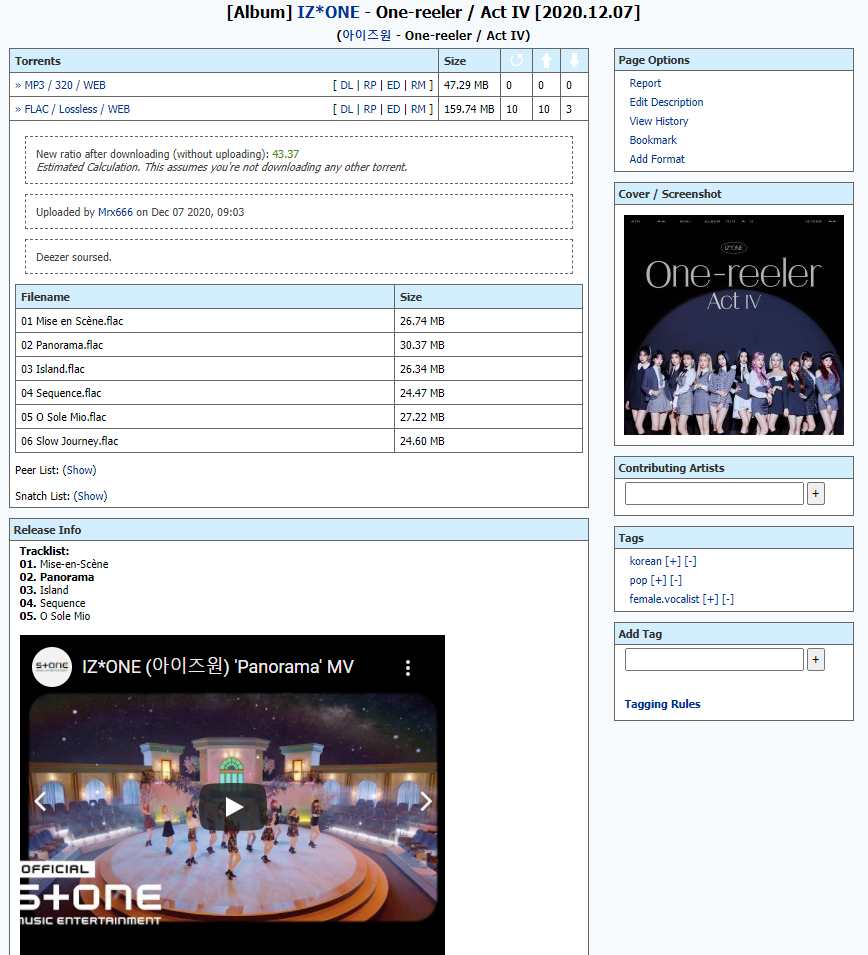Show the Peer List
This screenshot has width=868, height=955.
pos(80,470)
